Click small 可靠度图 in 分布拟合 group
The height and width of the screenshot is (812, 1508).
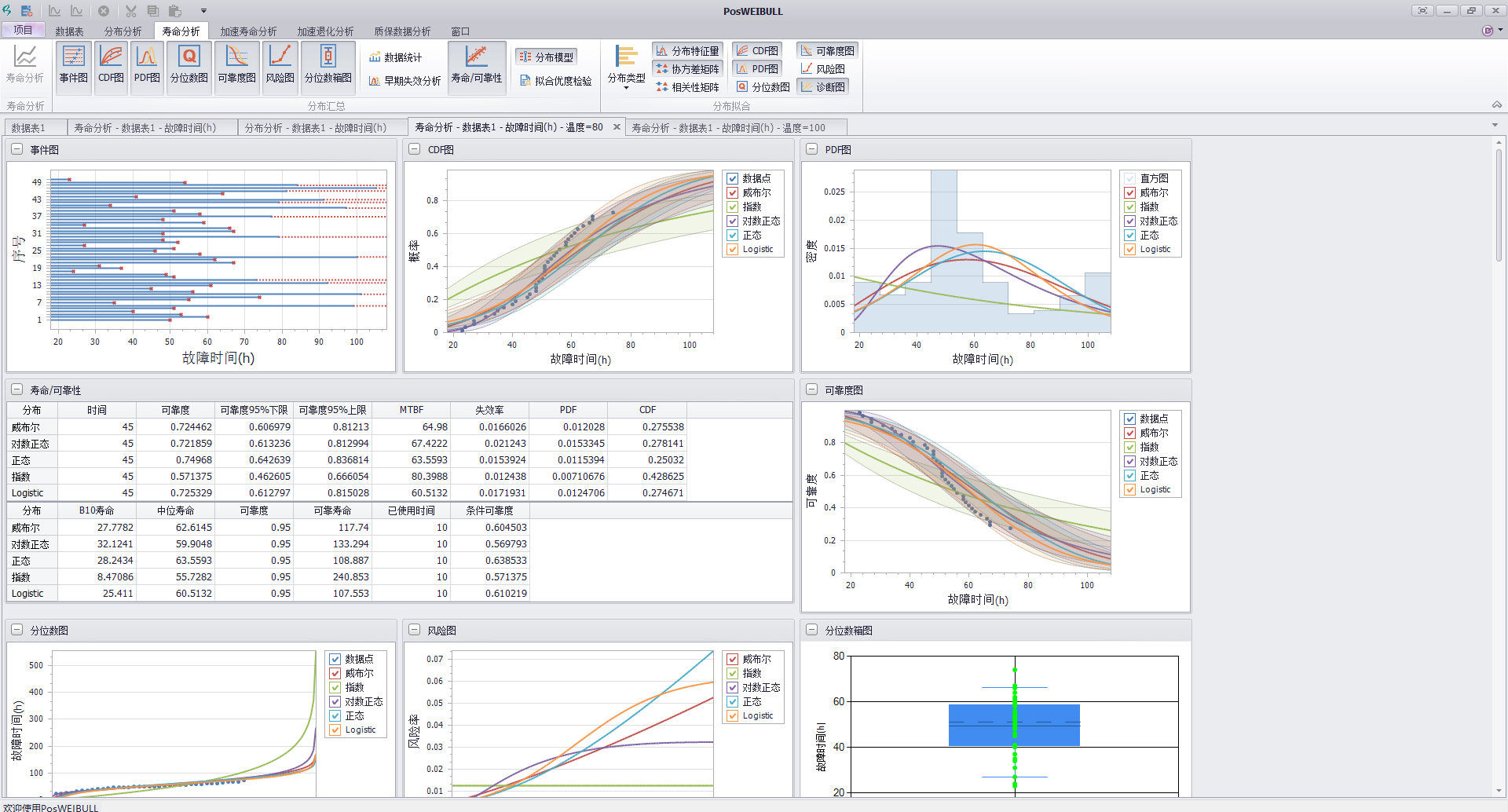[x=827, y=51]
